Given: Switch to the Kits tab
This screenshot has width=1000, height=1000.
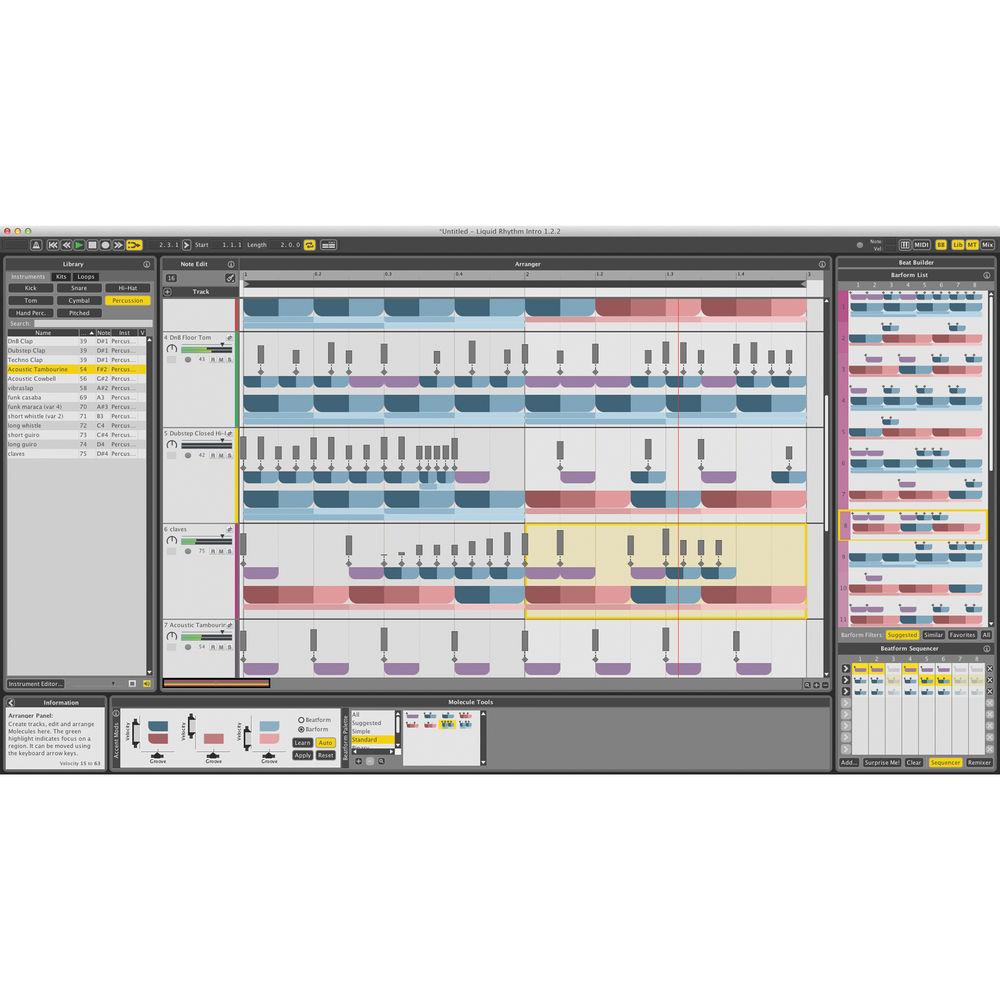Looking at the screenshot, I should pos(61,276).
